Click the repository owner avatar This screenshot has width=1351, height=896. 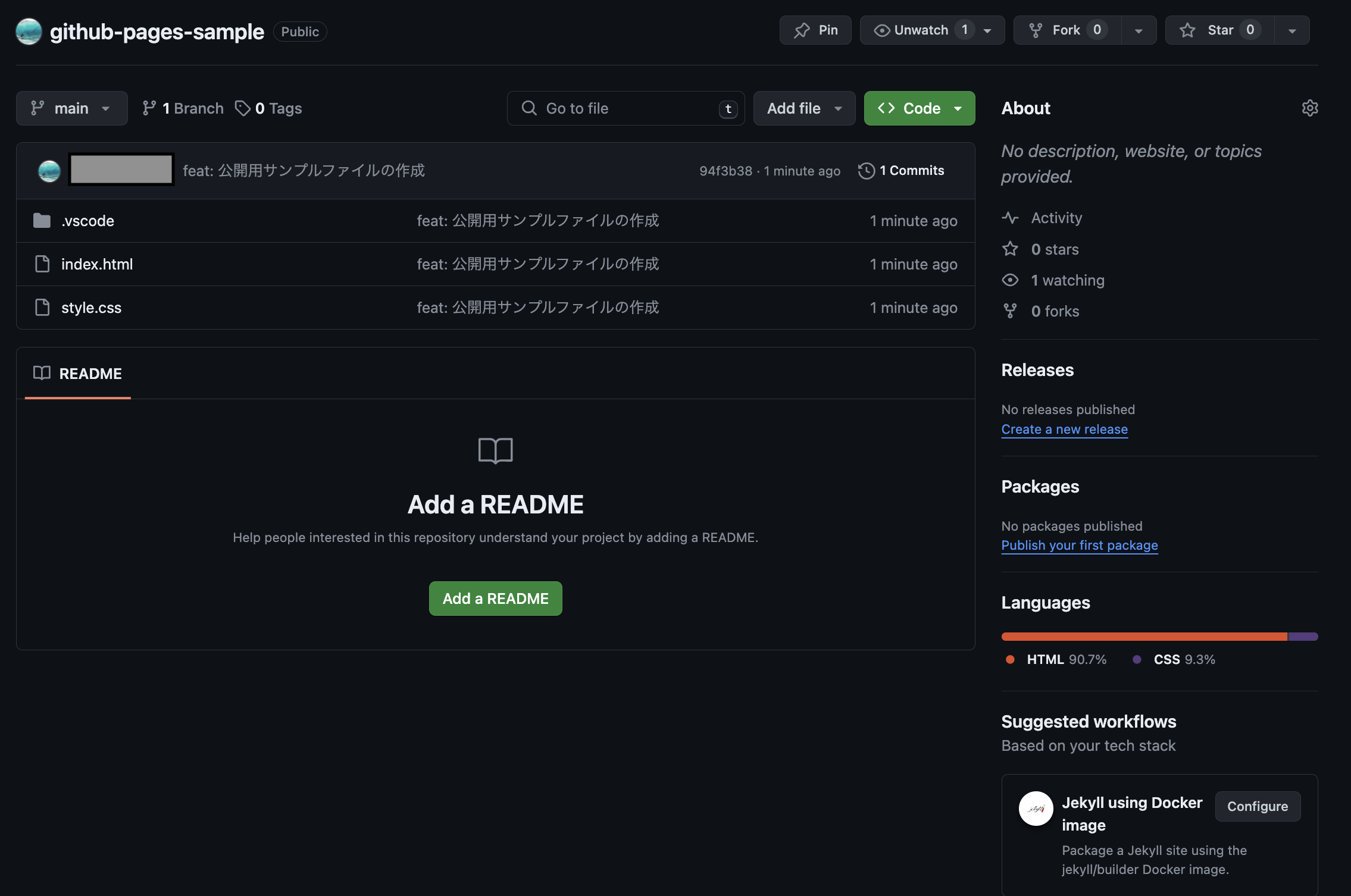tap(29, 31)
